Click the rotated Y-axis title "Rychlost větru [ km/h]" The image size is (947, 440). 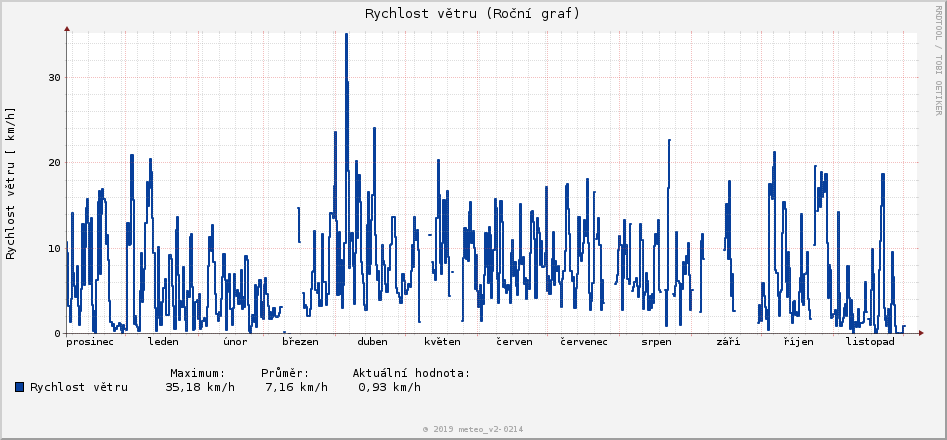[x=12, y=183]
